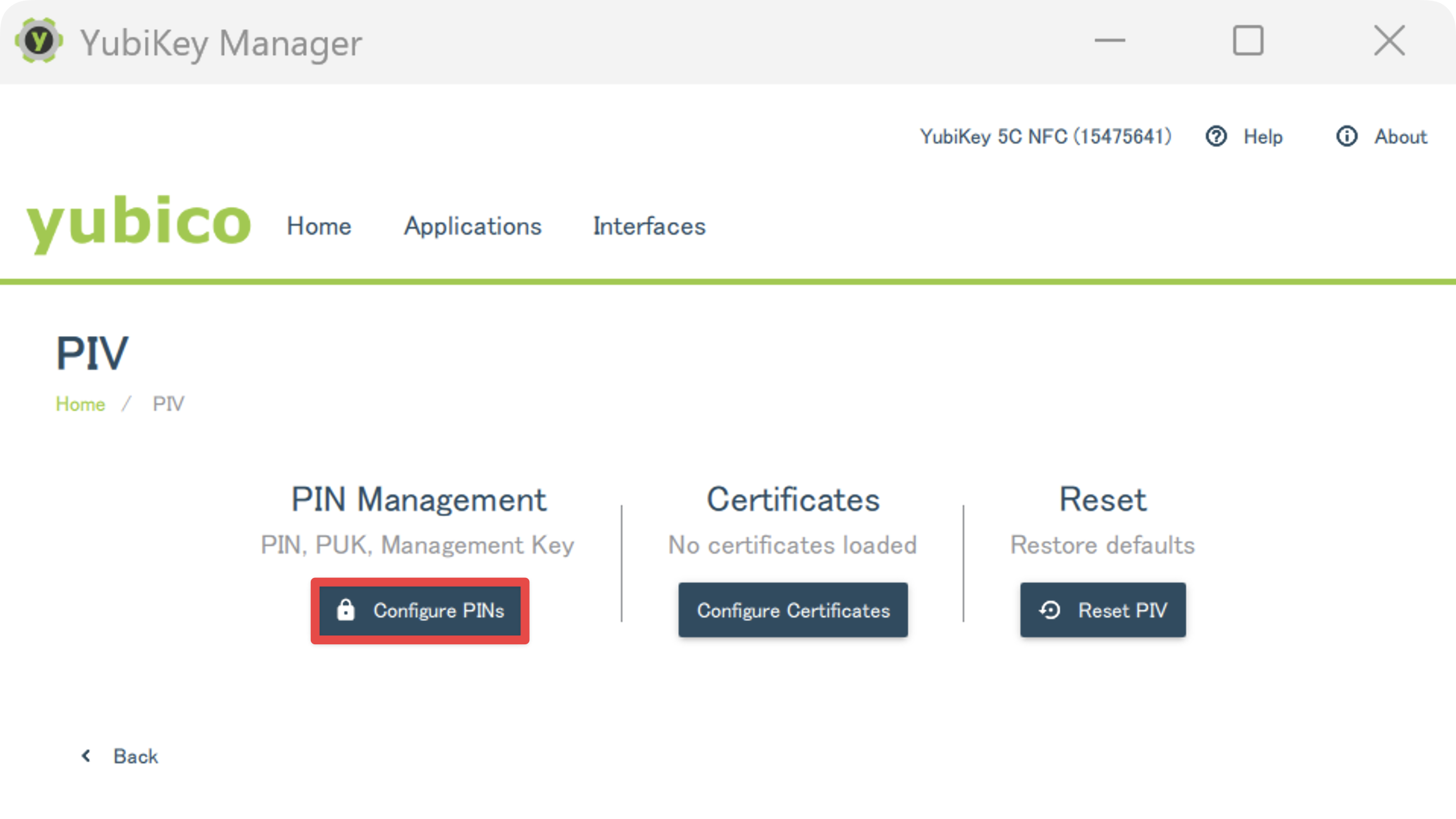Open Configure Certificates
This screenshot has height=819, width=1456.
[x=793, y=610]
